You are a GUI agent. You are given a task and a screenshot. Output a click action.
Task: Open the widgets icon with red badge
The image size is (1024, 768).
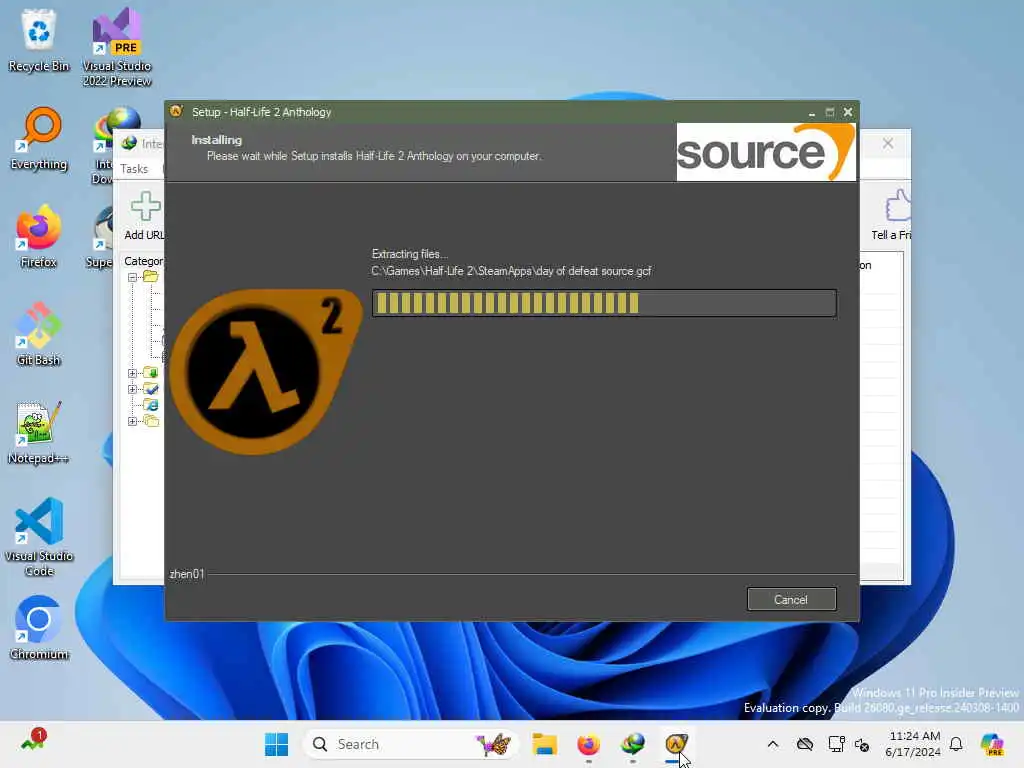33,741
